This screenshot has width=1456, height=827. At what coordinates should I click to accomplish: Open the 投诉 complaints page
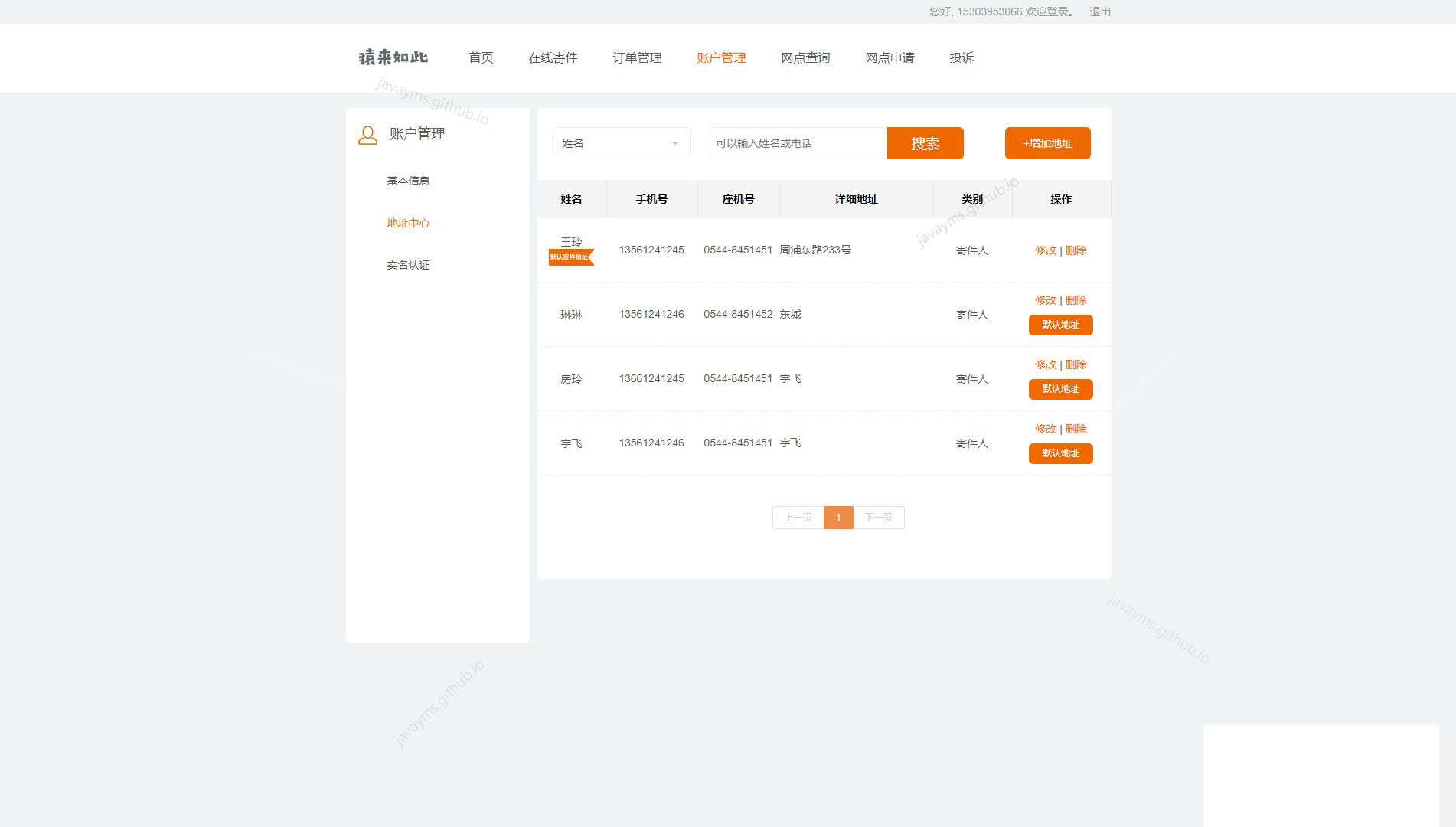click(x=961, y=57)
